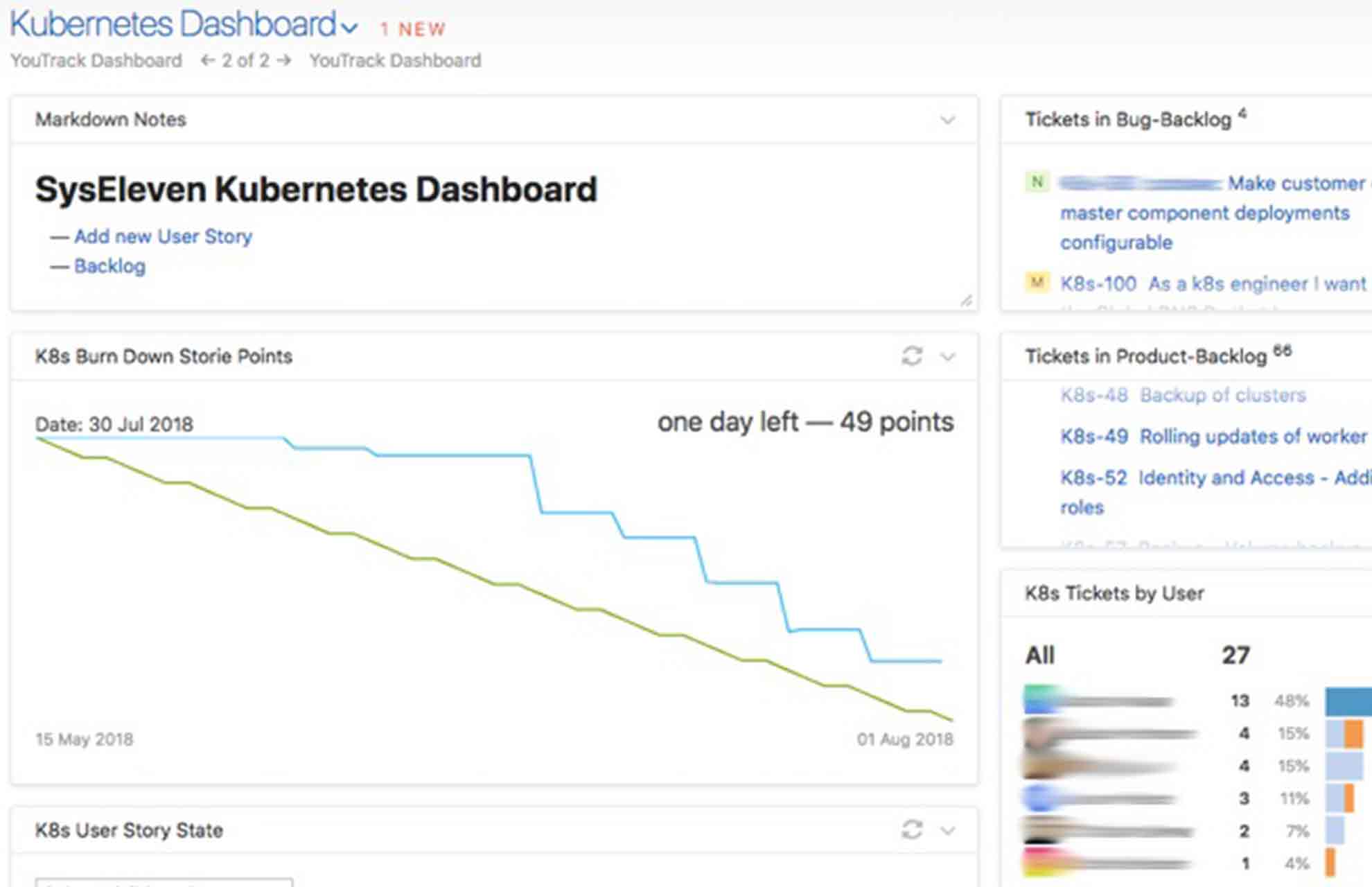
Task: Open the left YouTrack Dashboard link
Action: 96,60
